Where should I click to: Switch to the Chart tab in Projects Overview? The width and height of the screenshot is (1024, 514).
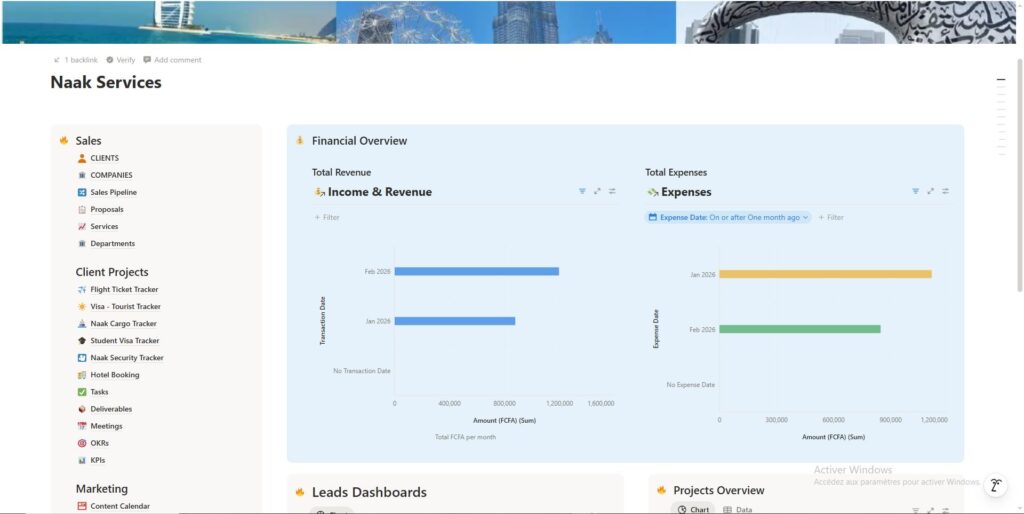693,510
